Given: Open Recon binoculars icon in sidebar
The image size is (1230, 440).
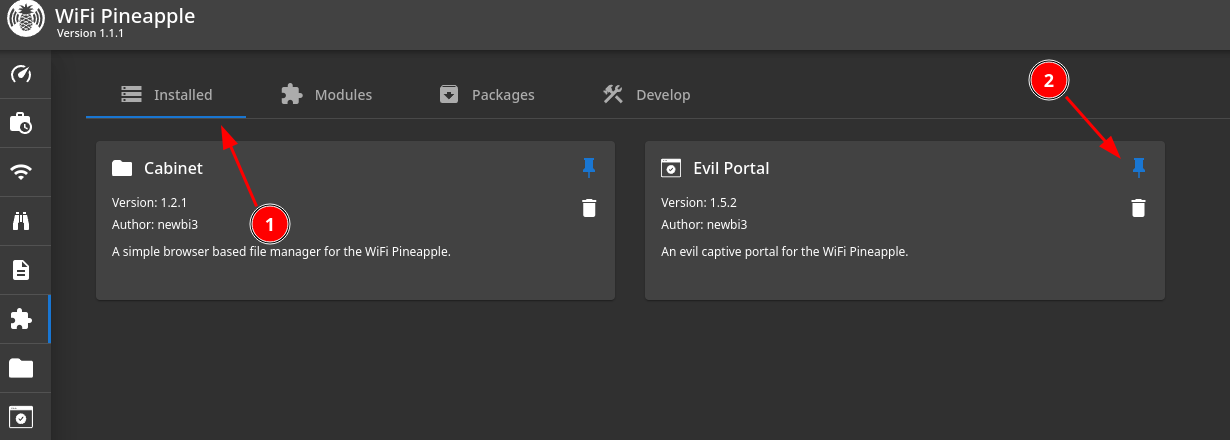Looking at the screenshot, I should (x=21, y=221).
